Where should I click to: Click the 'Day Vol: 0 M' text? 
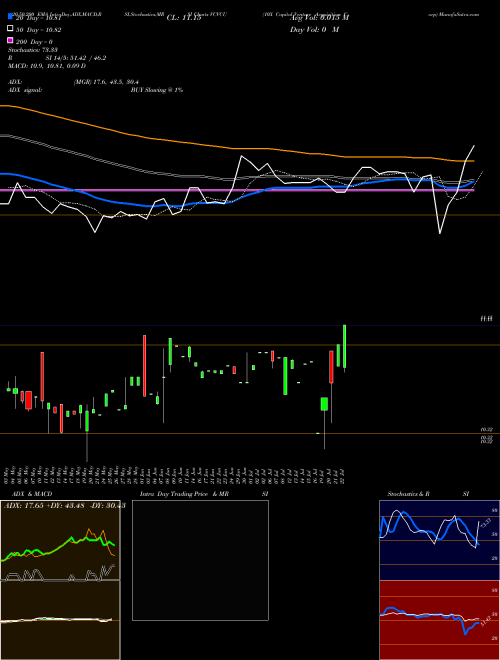314,30
